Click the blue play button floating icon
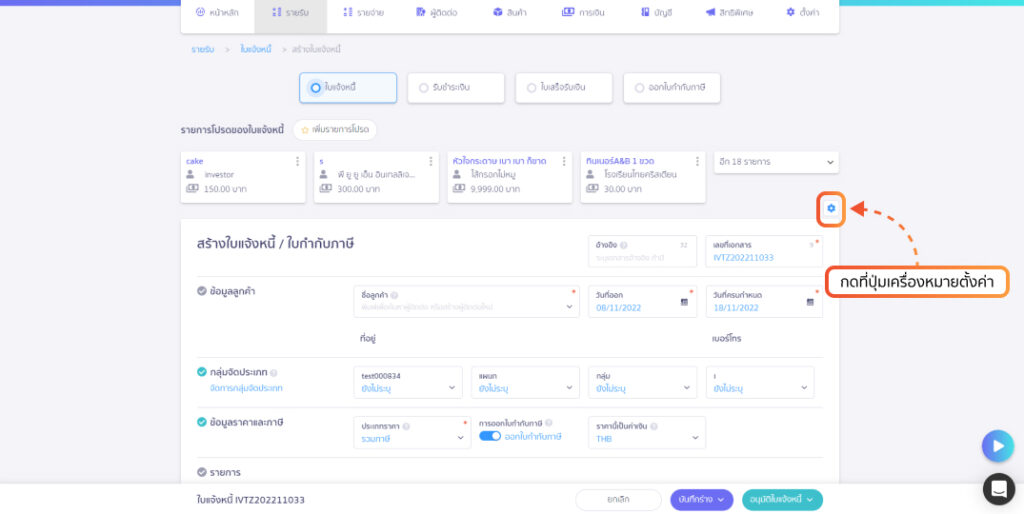The width and height of the screenshot is (1024, 514). [x=998, y=446]
